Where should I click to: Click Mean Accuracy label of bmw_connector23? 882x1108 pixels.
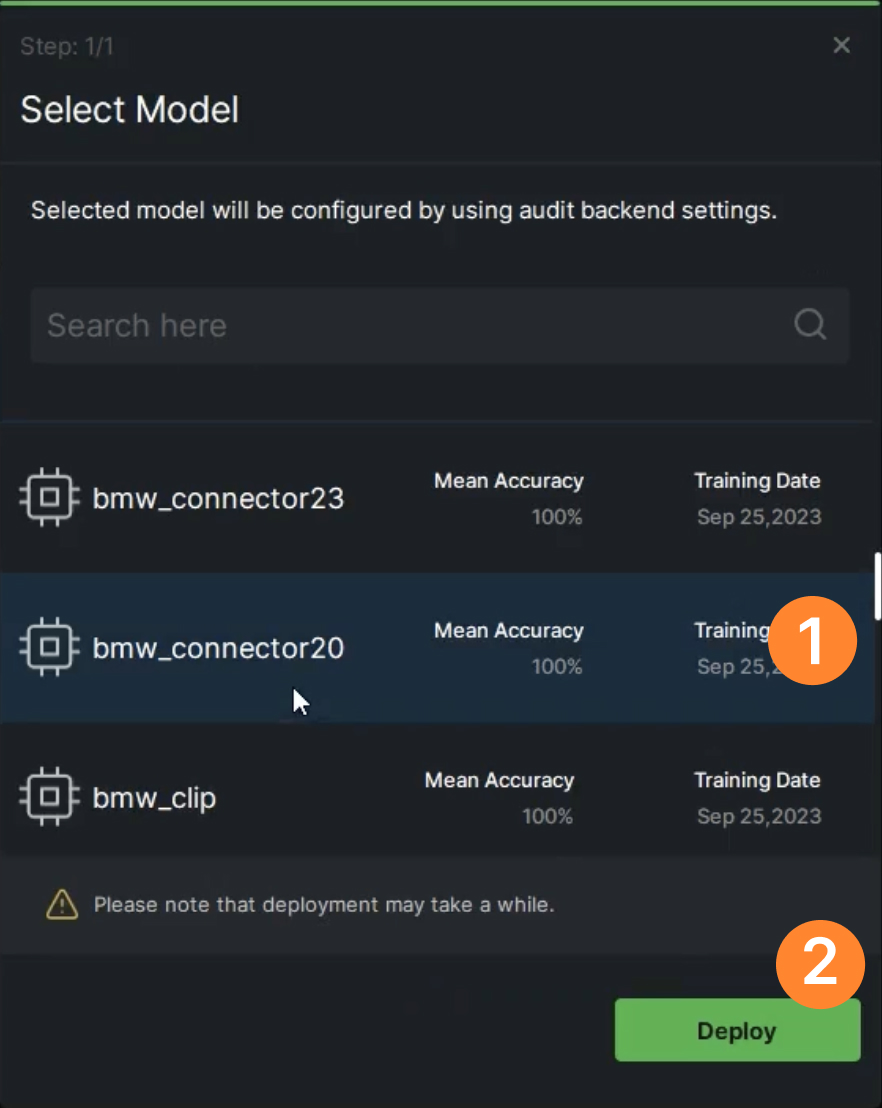509,481
